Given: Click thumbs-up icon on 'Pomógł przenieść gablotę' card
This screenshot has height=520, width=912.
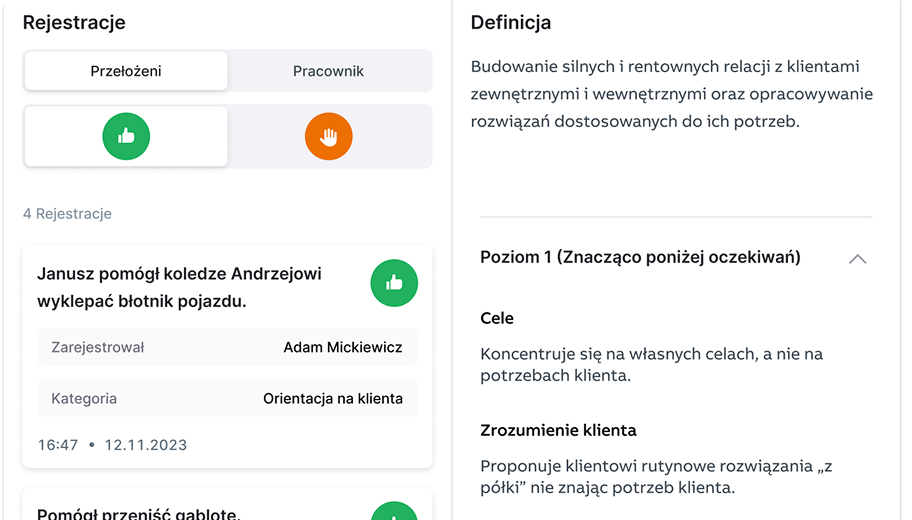Looking at the screenshot, I should click(394, 512).
